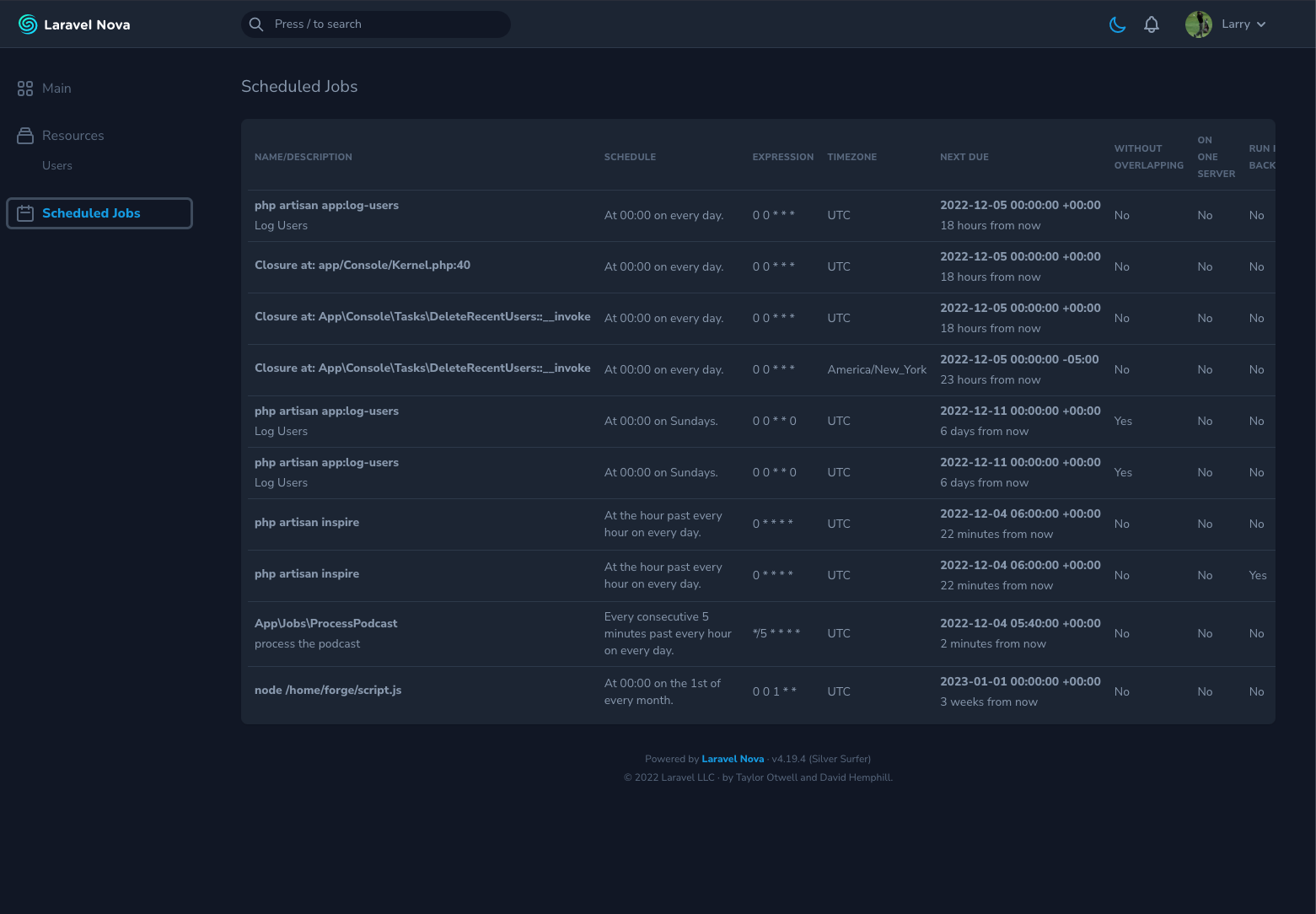Click the ON ONE SERVER column header
1316x914 pixels.
click(1217, 157)
